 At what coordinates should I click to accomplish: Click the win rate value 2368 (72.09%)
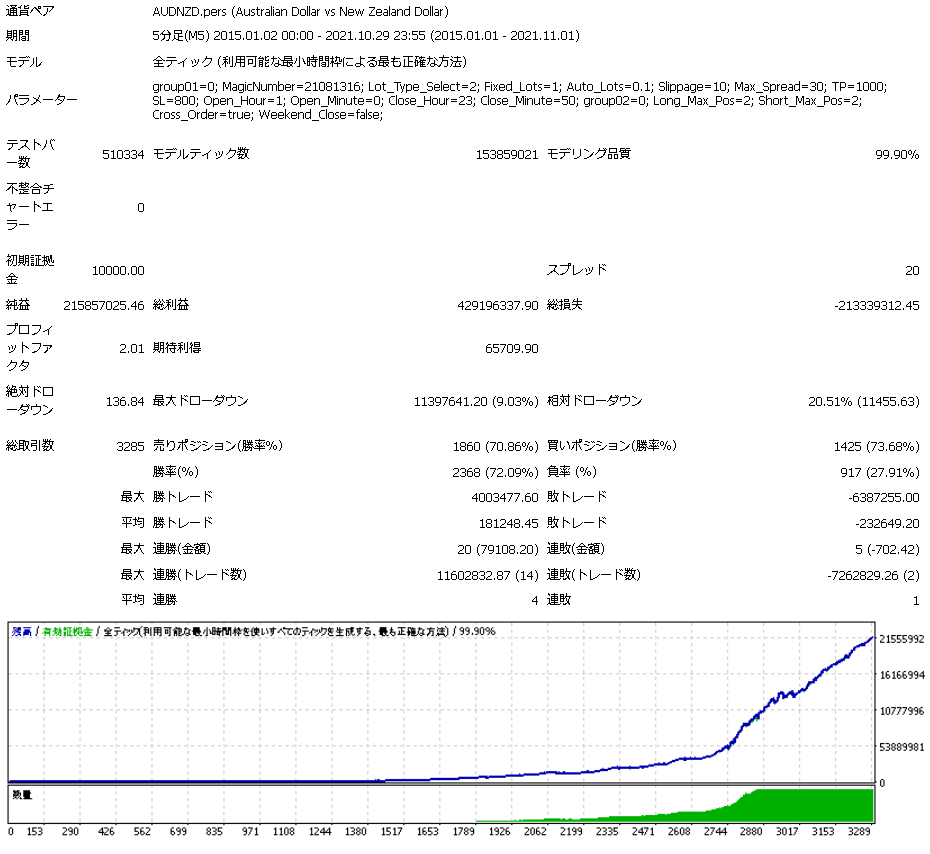[495, 473]
